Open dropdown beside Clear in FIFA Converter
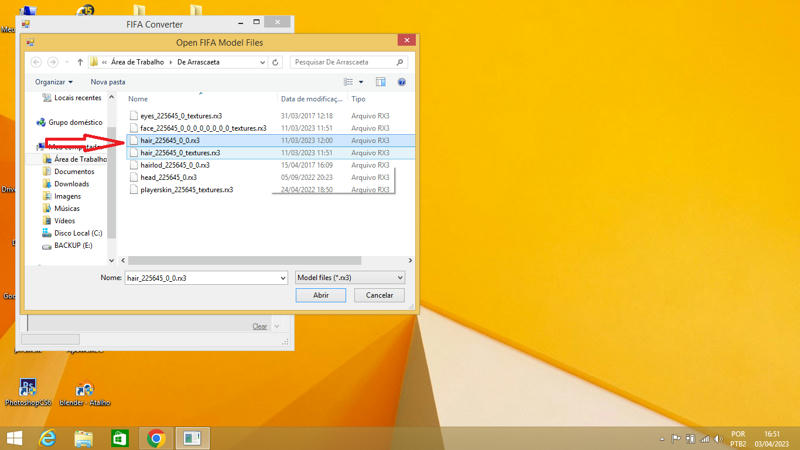800x450 pixels. tap(277, 326)
